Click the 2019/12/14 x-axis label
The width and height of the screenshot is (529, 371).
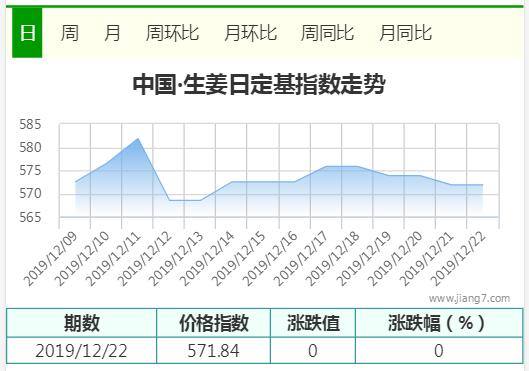(206, 259)
